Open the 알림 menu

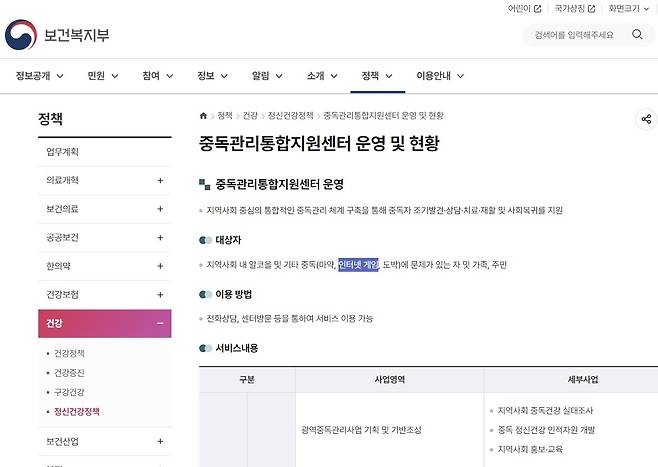point(267,76)
